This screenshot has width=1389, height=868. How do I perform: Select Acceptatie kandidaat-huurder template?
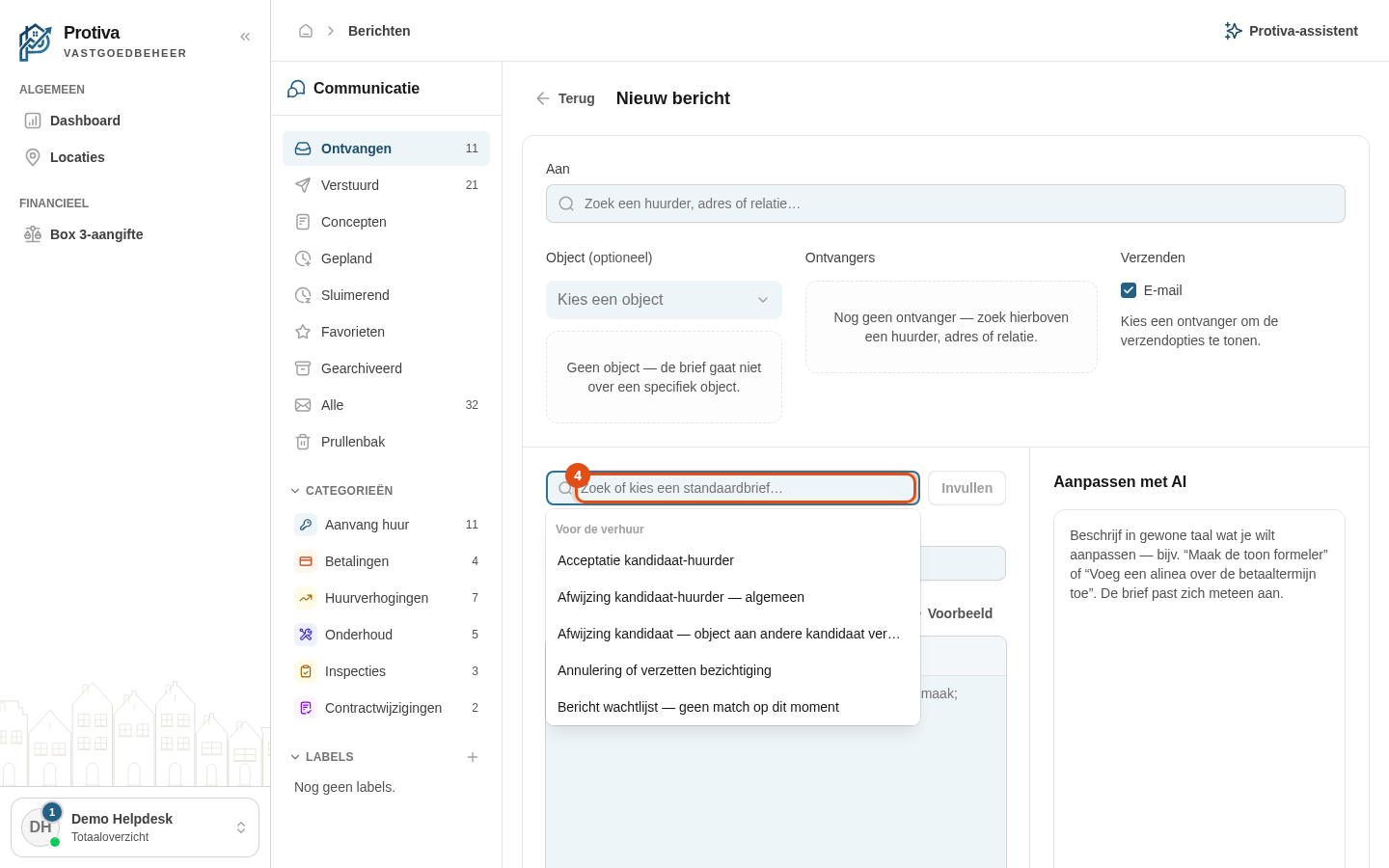733,560
